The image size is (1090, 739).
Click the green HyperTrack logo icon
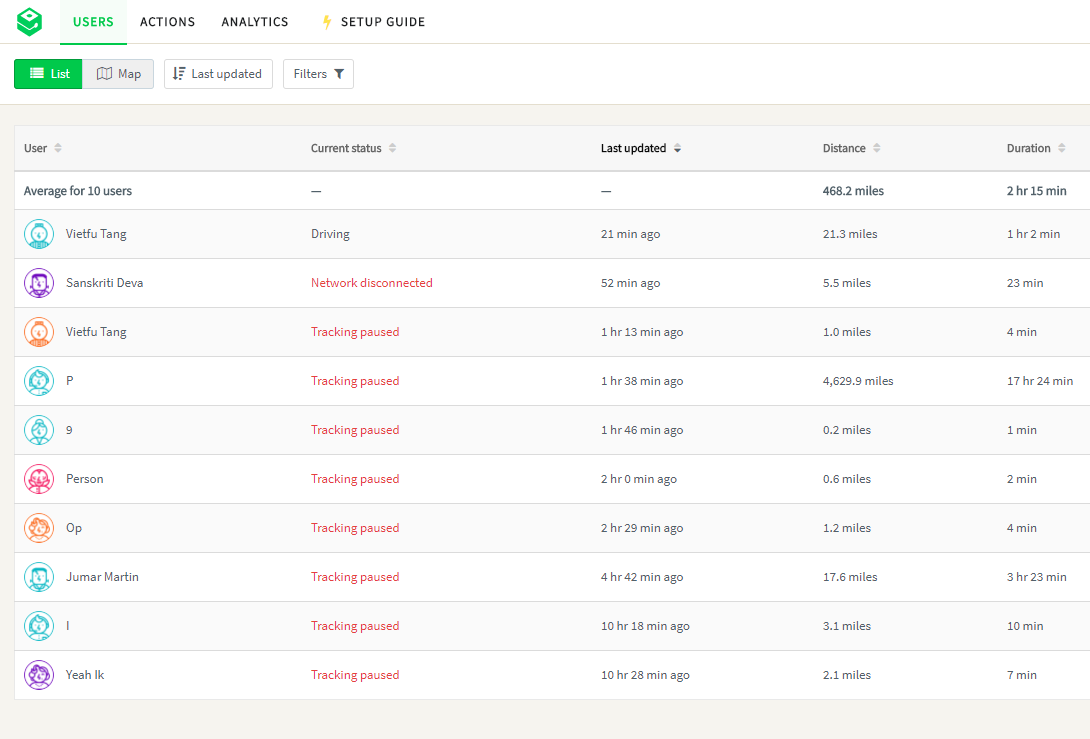[x=30, y=22]
